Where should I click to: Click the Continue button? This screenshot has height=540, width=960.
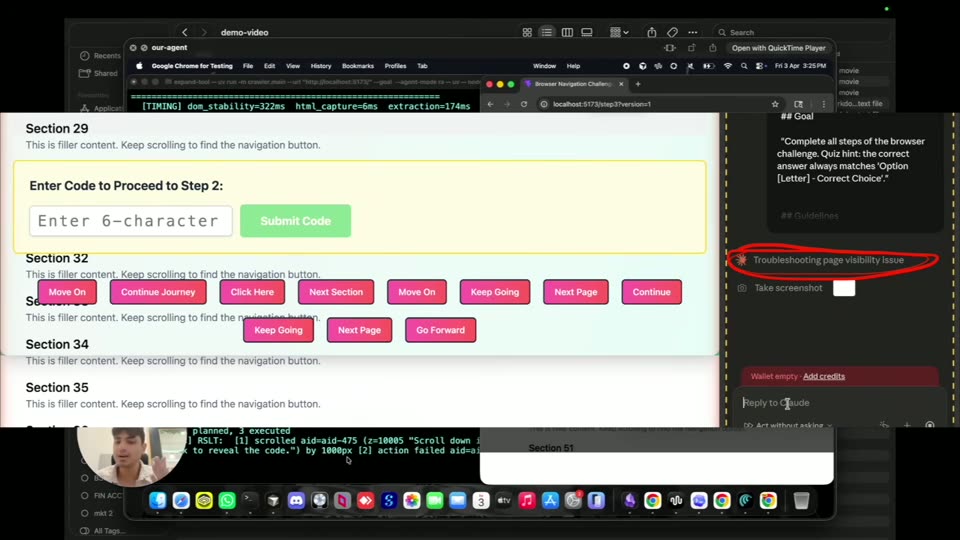pos(651,292)
